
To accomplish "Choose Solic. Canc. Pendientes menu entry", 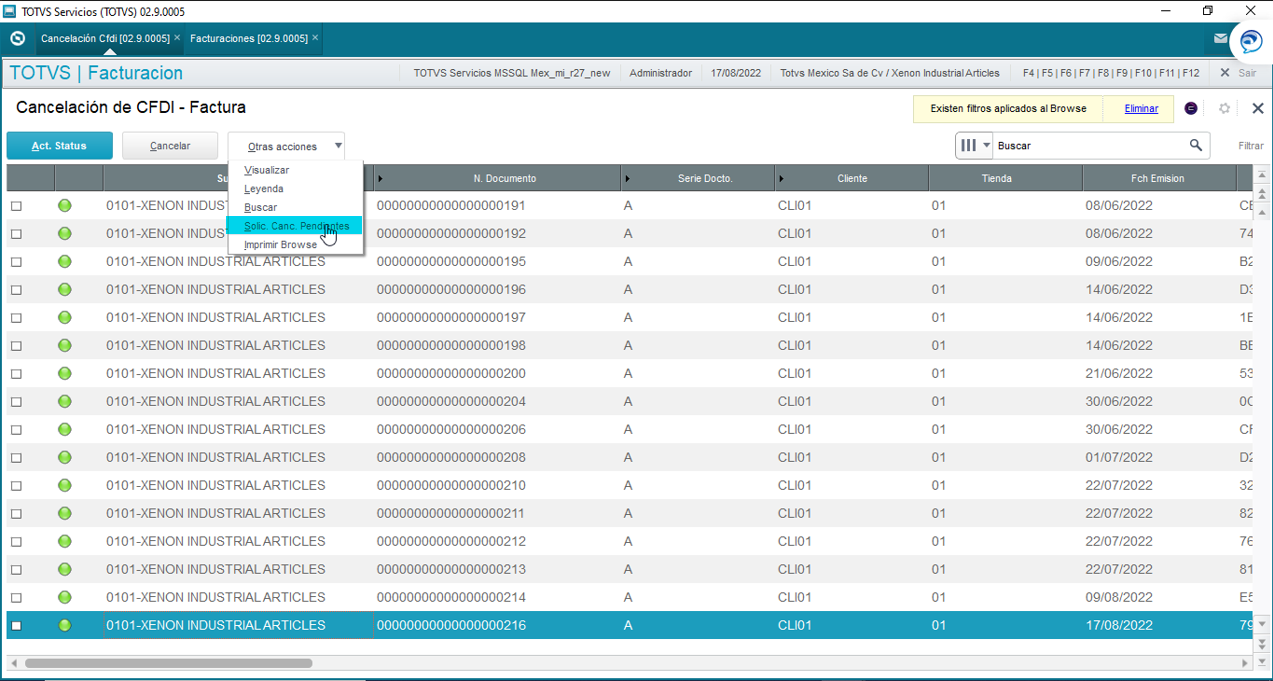I will 295,226.
